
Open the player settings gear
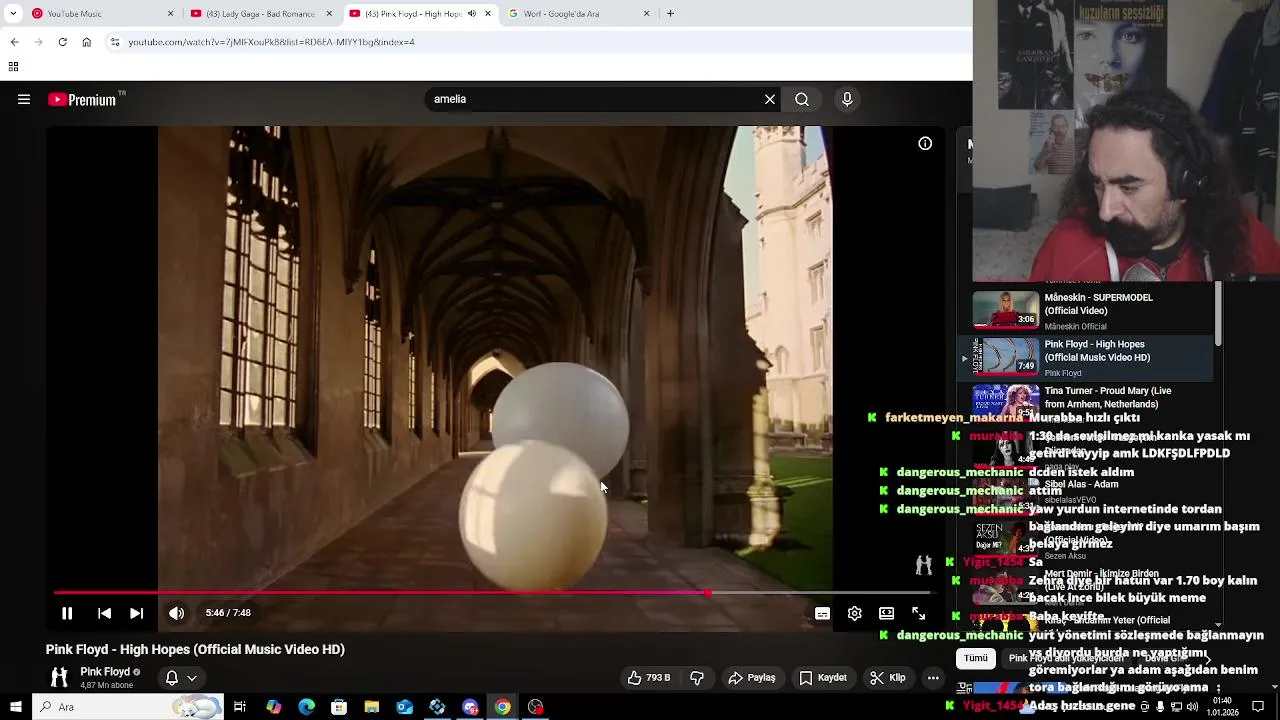pos(854,613)
